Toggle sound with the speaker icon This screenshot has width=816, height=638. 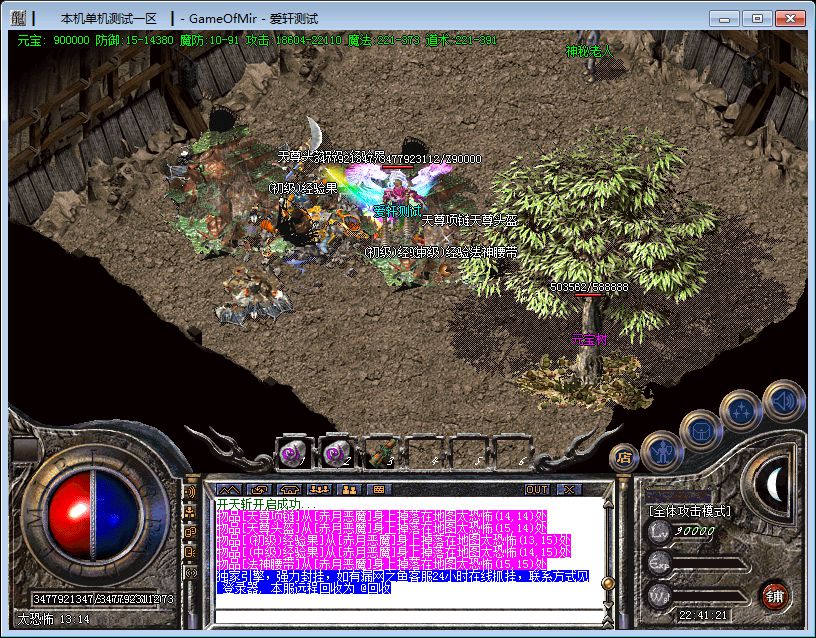coord(784,400)
